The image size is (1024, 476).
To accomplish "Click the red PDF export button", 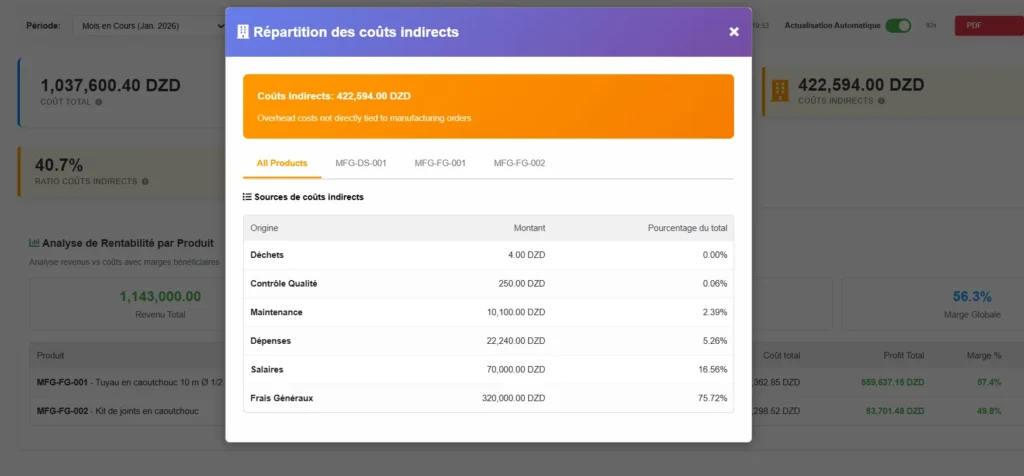I will [989, 25].
